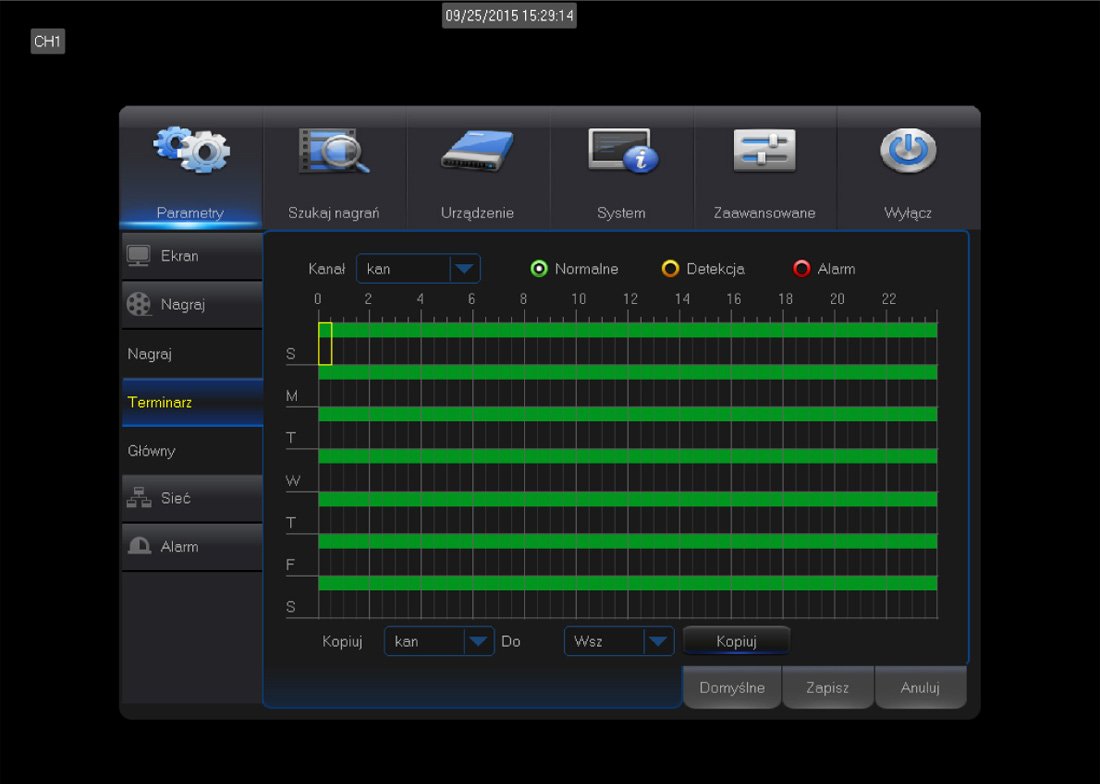Viewport: 1100px width, 784px height.
Task: Open the Parametry gears icon
Action: (x=191, y=149)
